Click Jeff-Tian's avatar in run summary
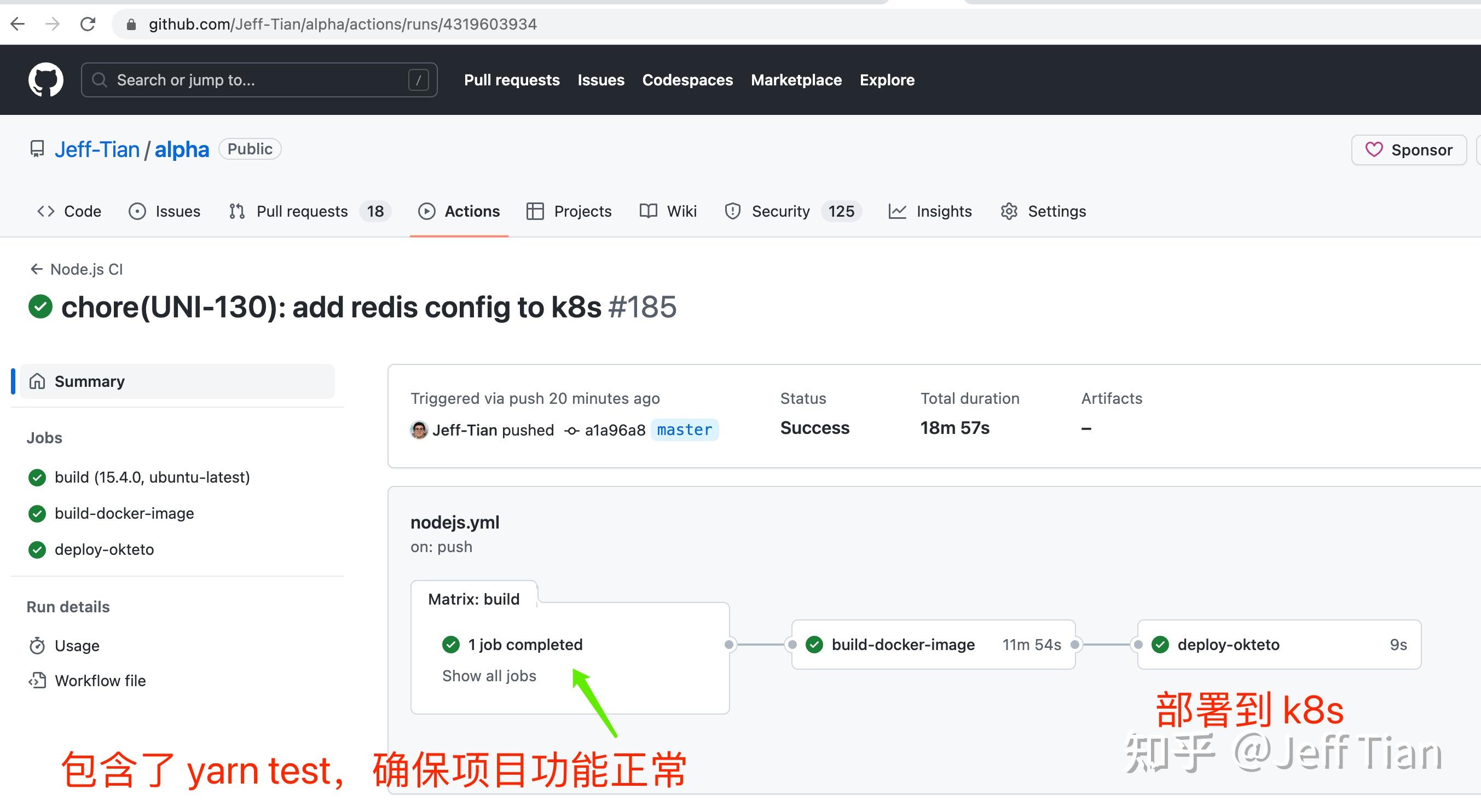The height and width of the screenshot is (812, 1481). [419, 430]
